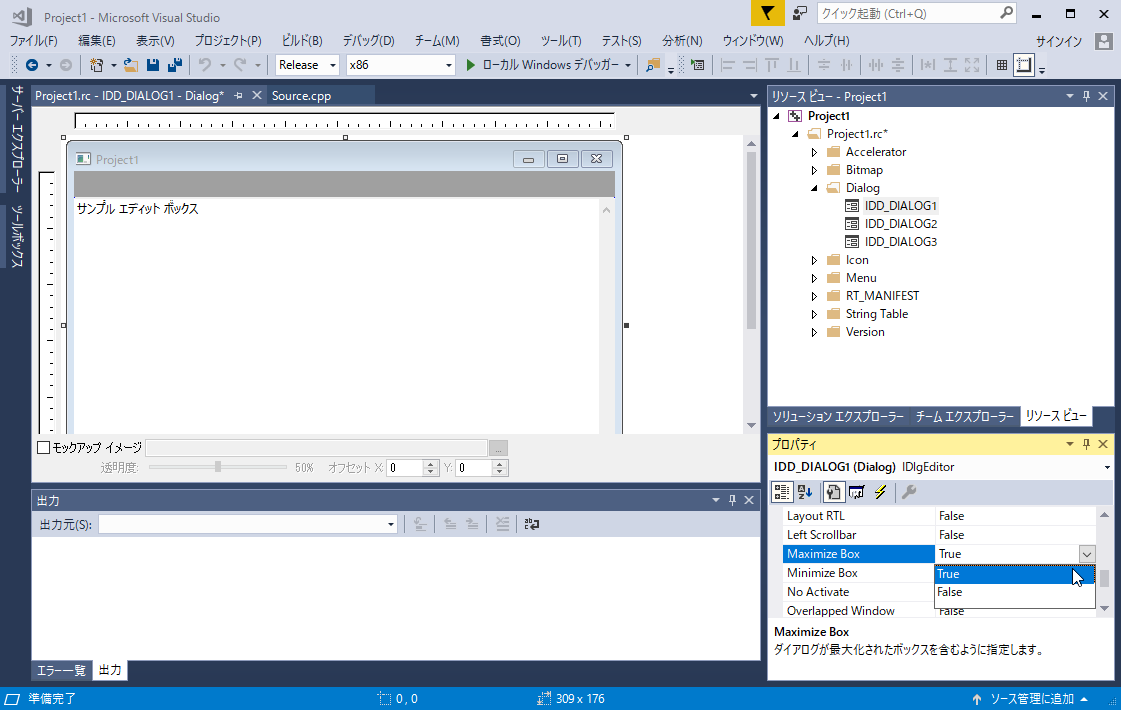The image size is (1121, 710).
Task: Click the word wrap icon in Output panel
Action: click(x=531, y=524)
